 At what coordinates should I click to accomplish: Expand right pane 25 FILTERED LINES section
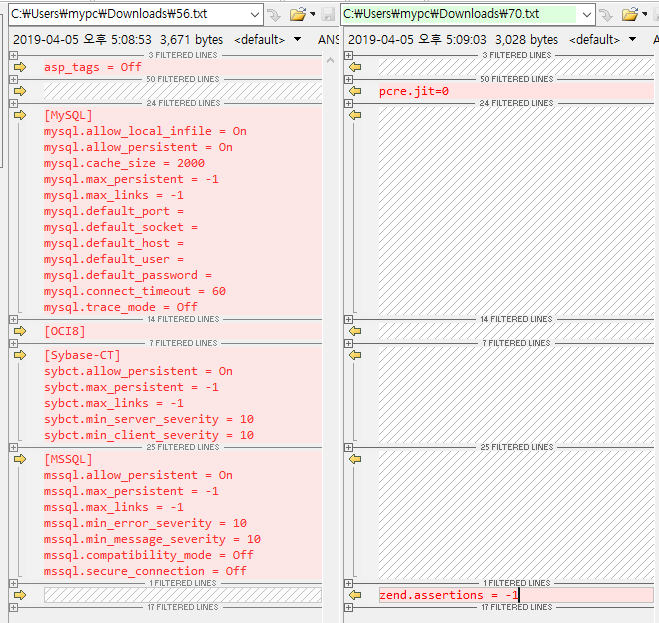pyautogui.click(x=348, y=447)
